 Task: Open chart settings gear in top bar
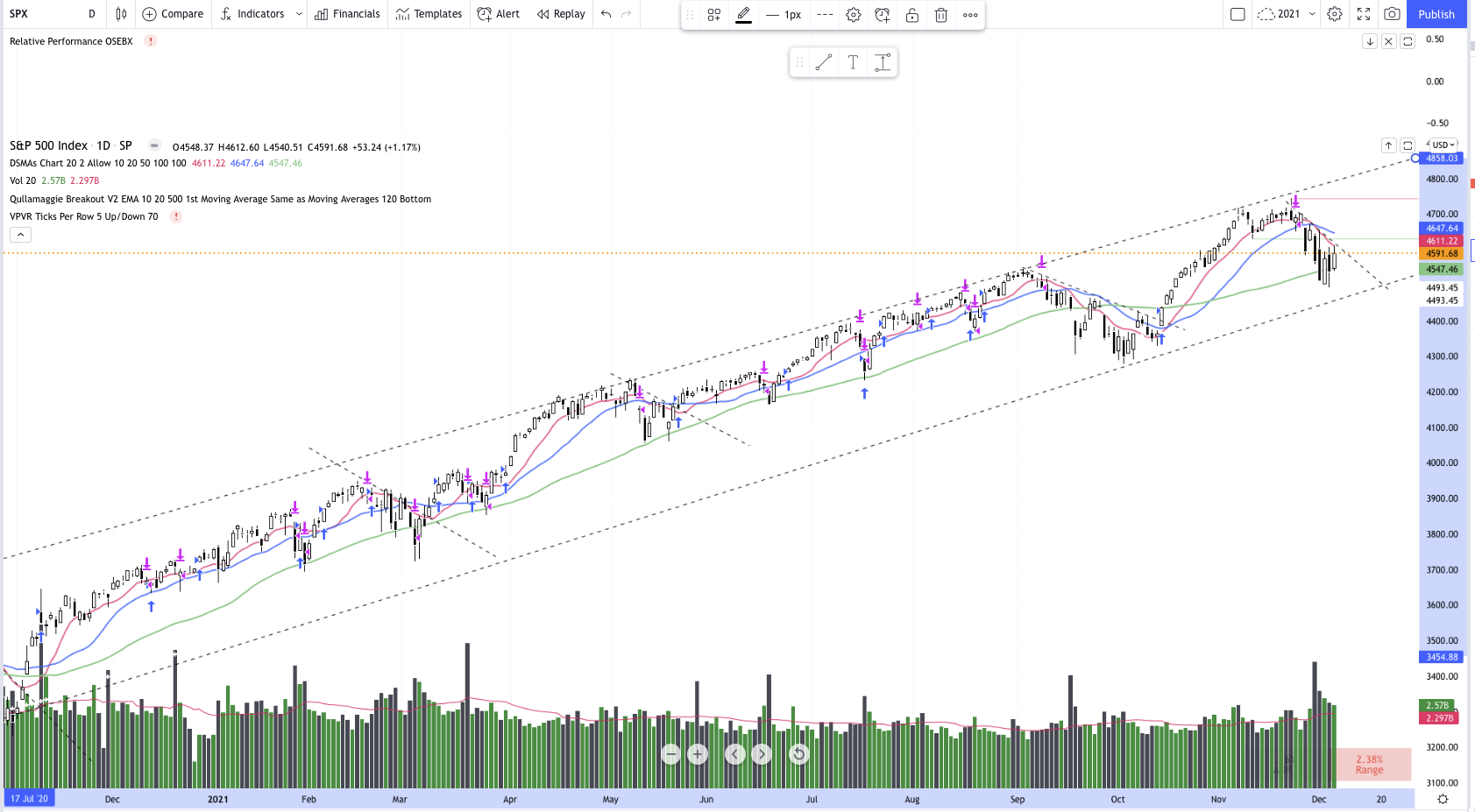tap(1335, 14)
